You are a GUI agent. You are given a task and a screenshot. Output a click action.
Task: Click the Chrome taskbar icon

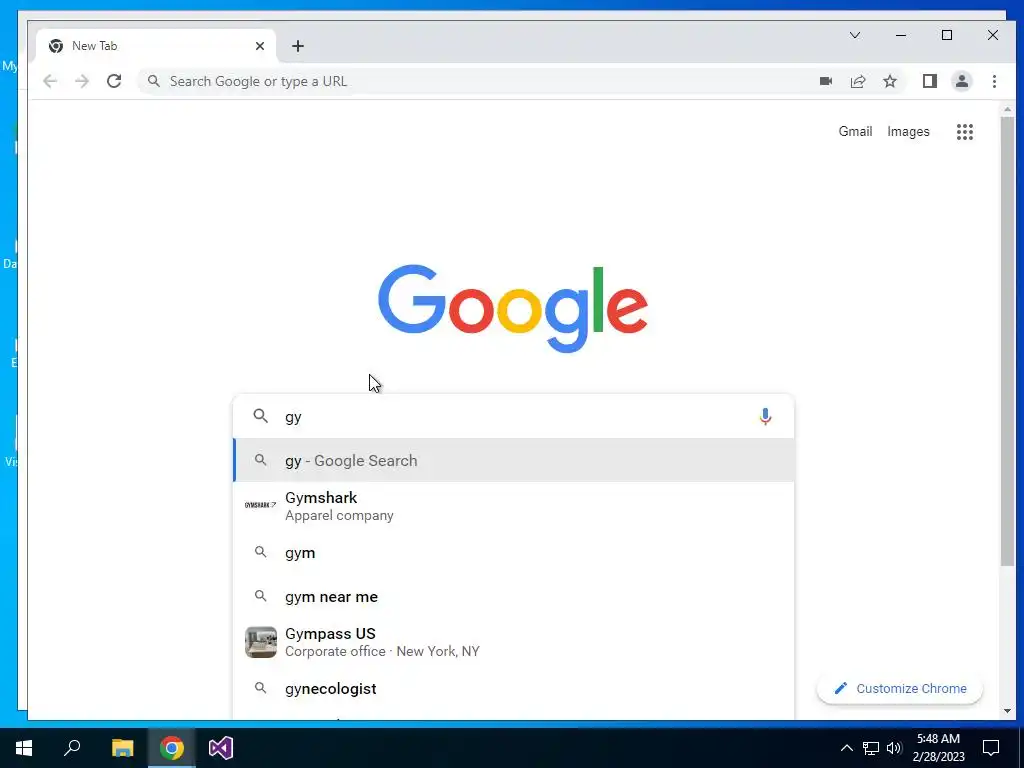[172, 748]
